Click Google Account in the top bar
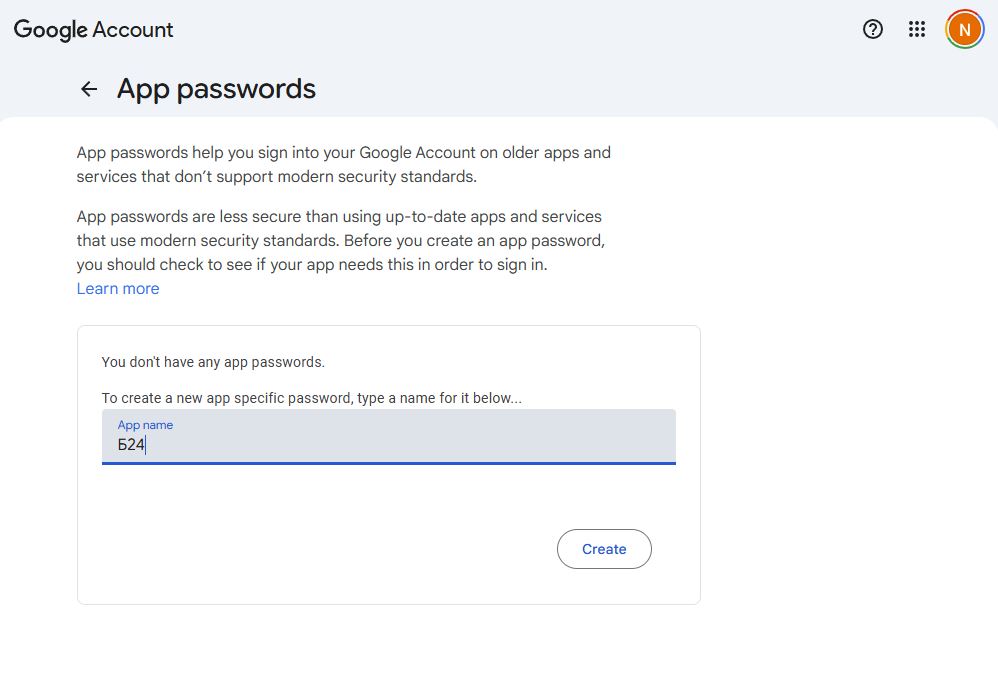The width and height of the screenshot is (998, 691). 93,29
